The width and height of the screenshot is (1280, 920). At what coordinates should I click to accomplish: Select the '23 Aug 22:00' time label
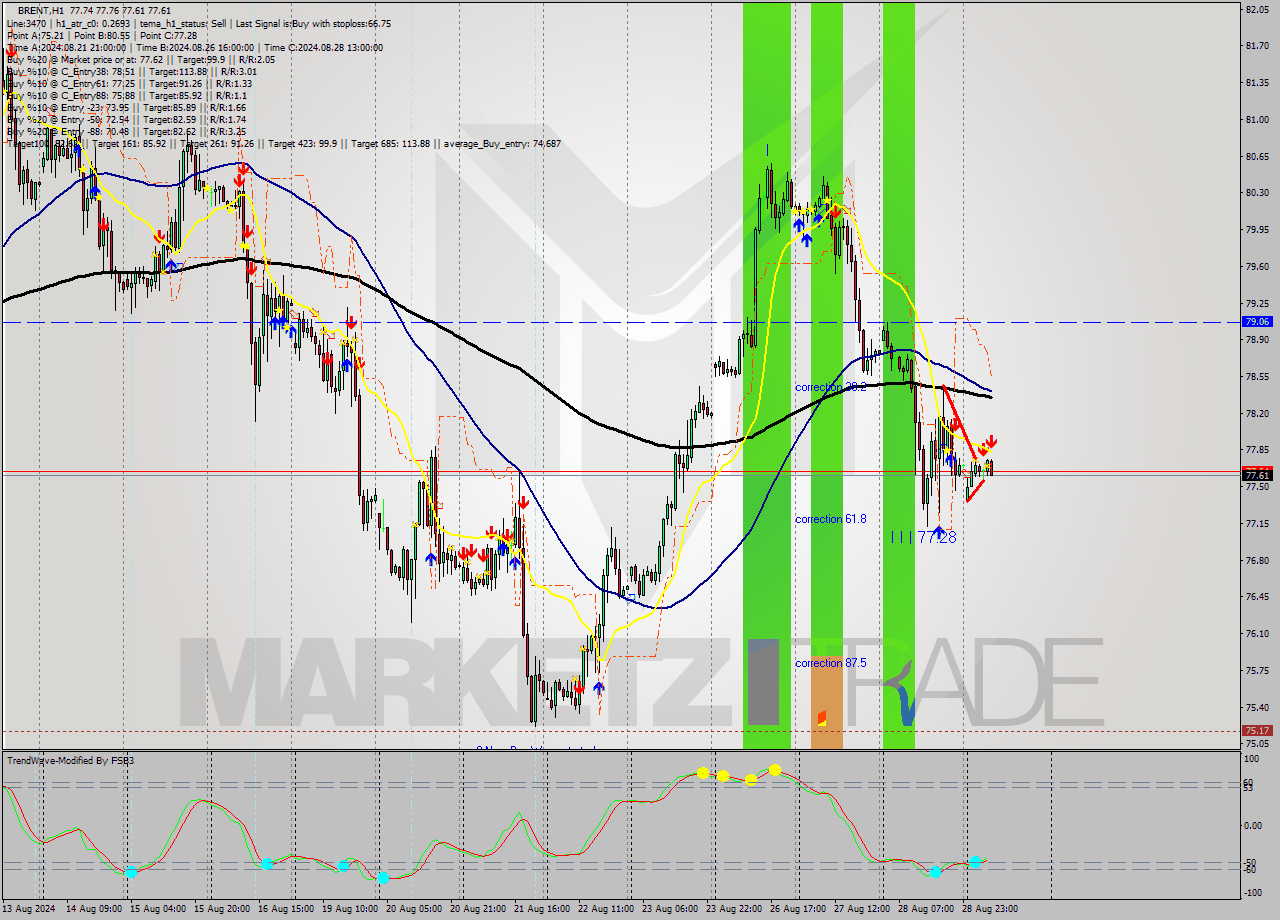coord(734,909)
